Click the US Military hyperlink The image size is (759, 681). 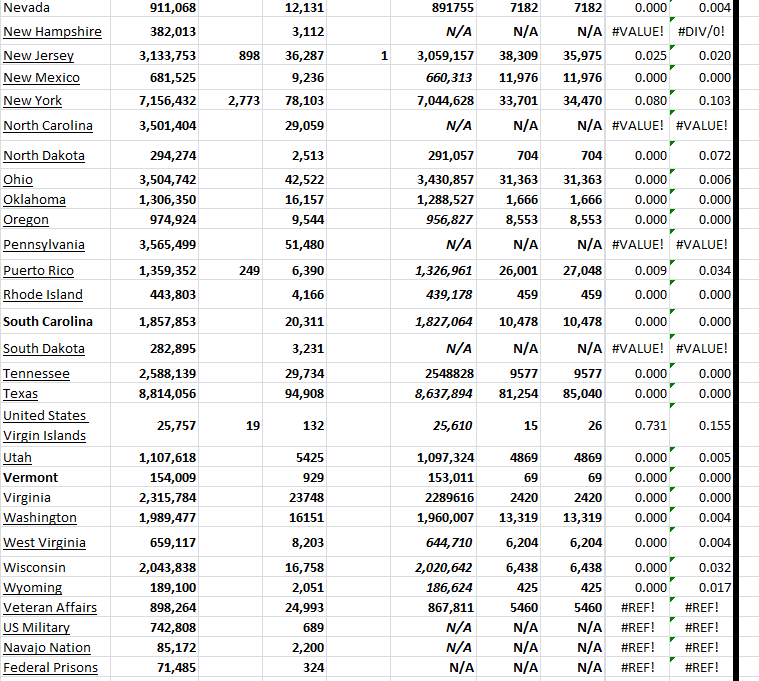pos(36,628)
